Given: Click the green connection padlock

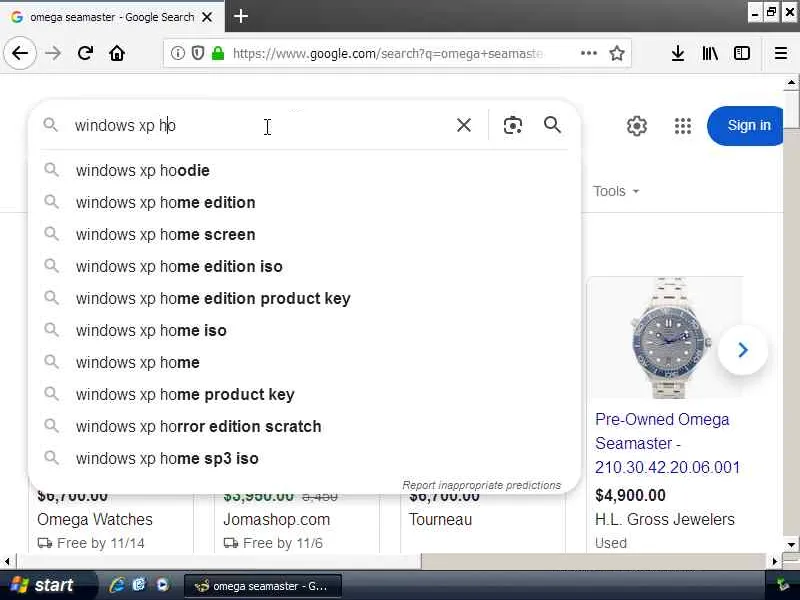Looking at the screenshot, I should tap(218, 53).
